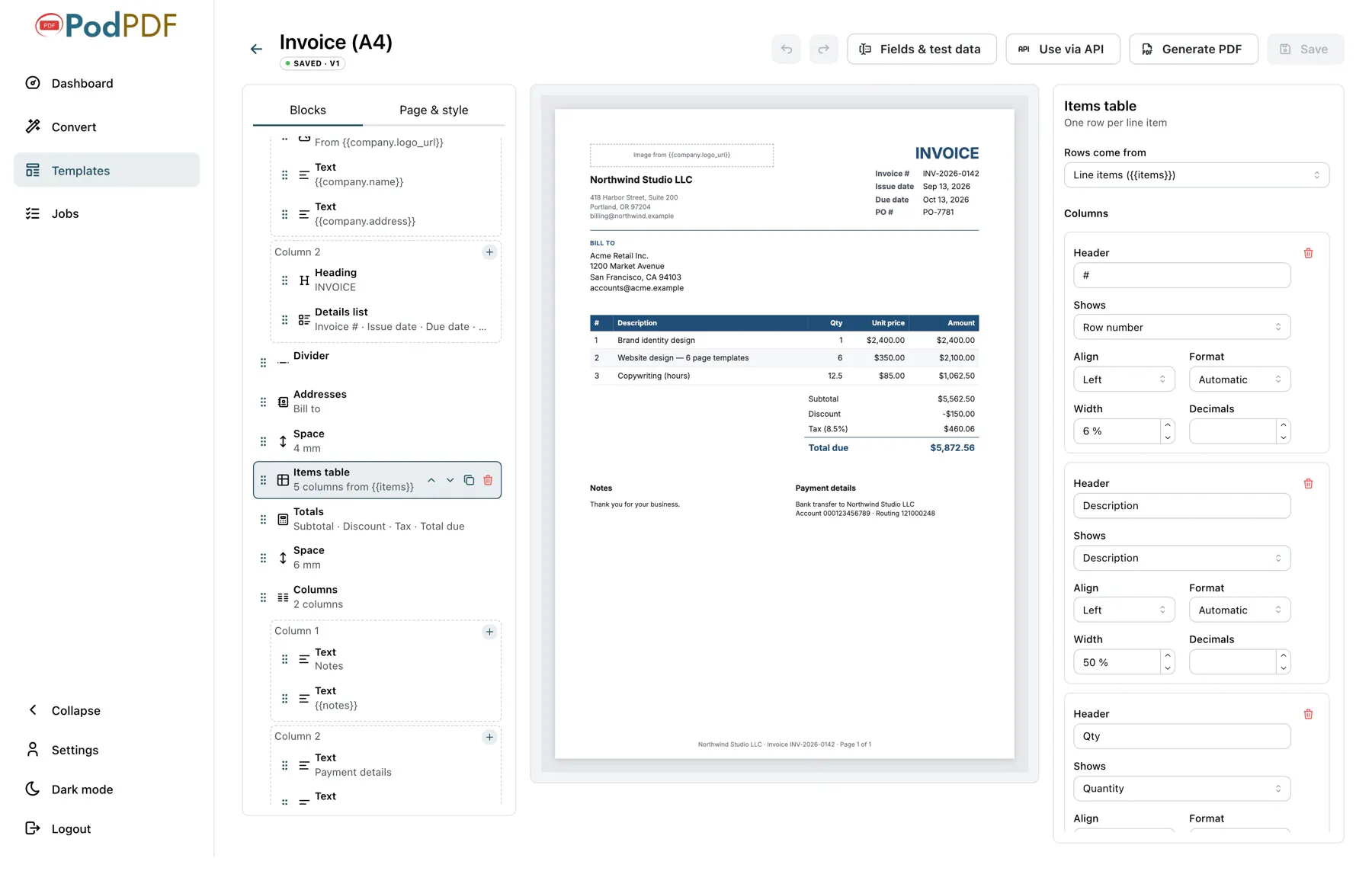1372x871 pixels.
Task: Open the Shows dropdown set to Description
Action: pyautogui.click(x=1181, y=559)
